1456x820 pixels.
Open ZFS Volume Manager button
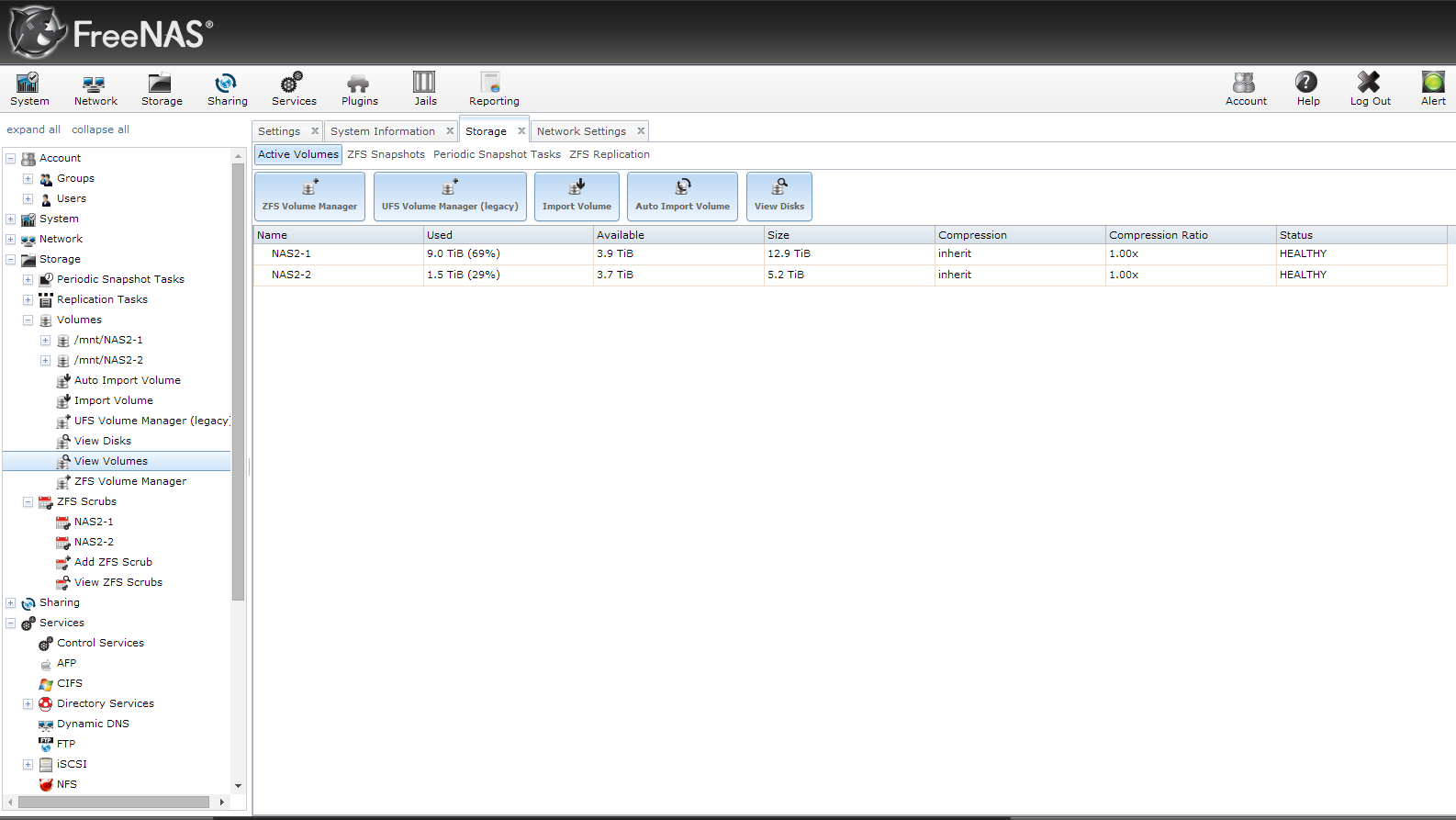pyautogui.click(x=309, y=197)
